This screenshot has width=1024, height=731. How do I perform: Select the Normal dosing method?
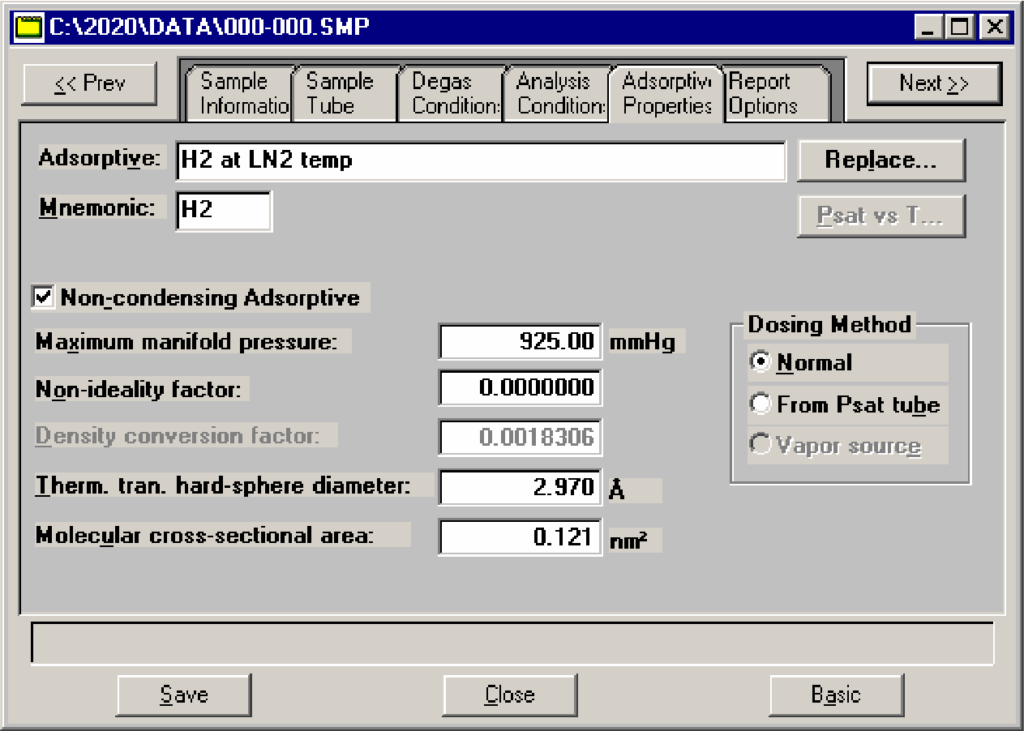tap(761, 363)
